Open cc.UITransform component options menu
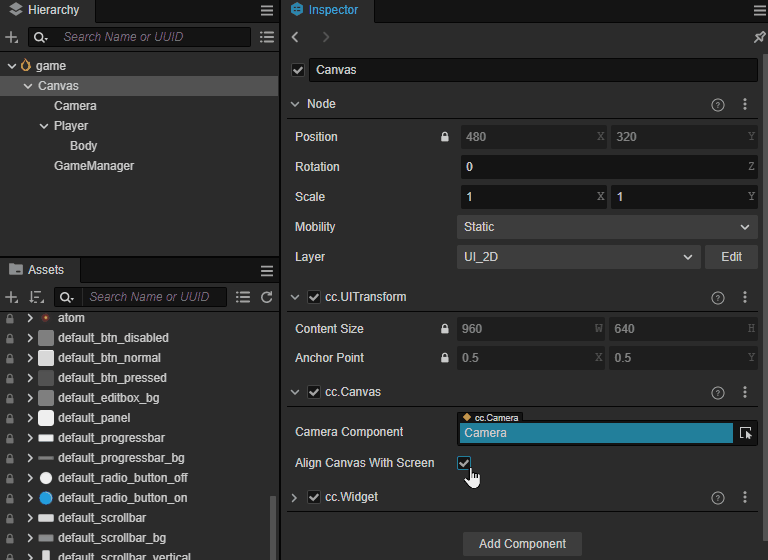This screenshot has width=768, height=560. (x=745, y=297)
